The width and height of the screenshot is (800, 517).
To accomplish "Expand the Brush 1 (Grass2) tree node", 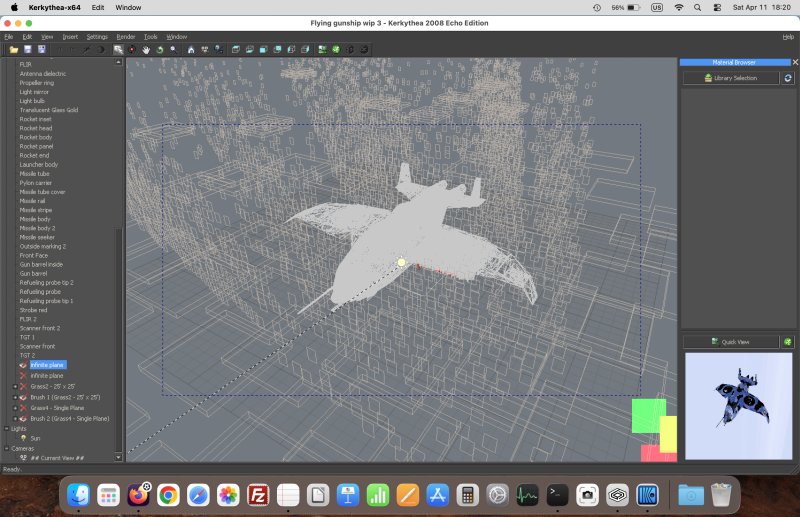I will tap(14, 397).
